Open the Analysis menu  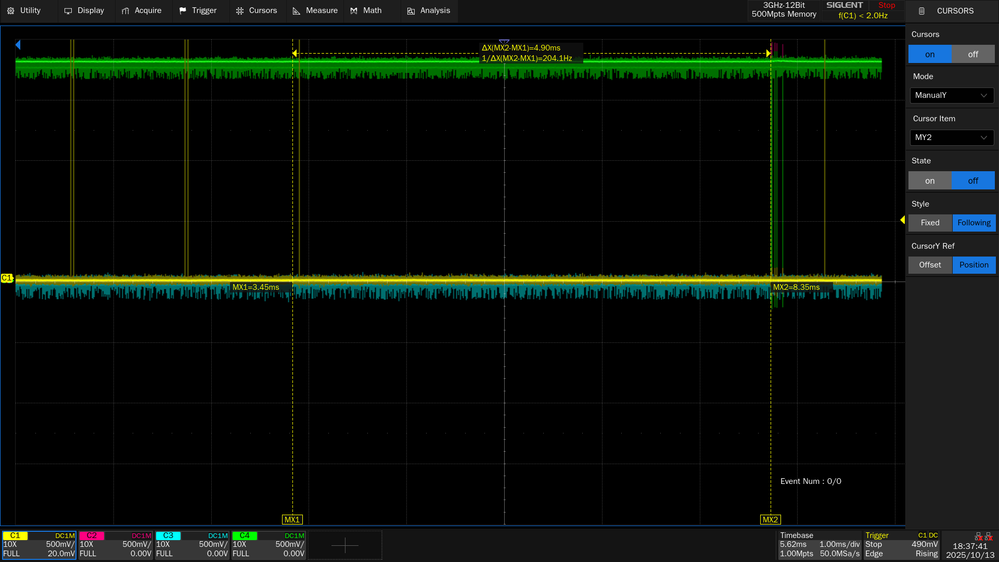(429, 11)
